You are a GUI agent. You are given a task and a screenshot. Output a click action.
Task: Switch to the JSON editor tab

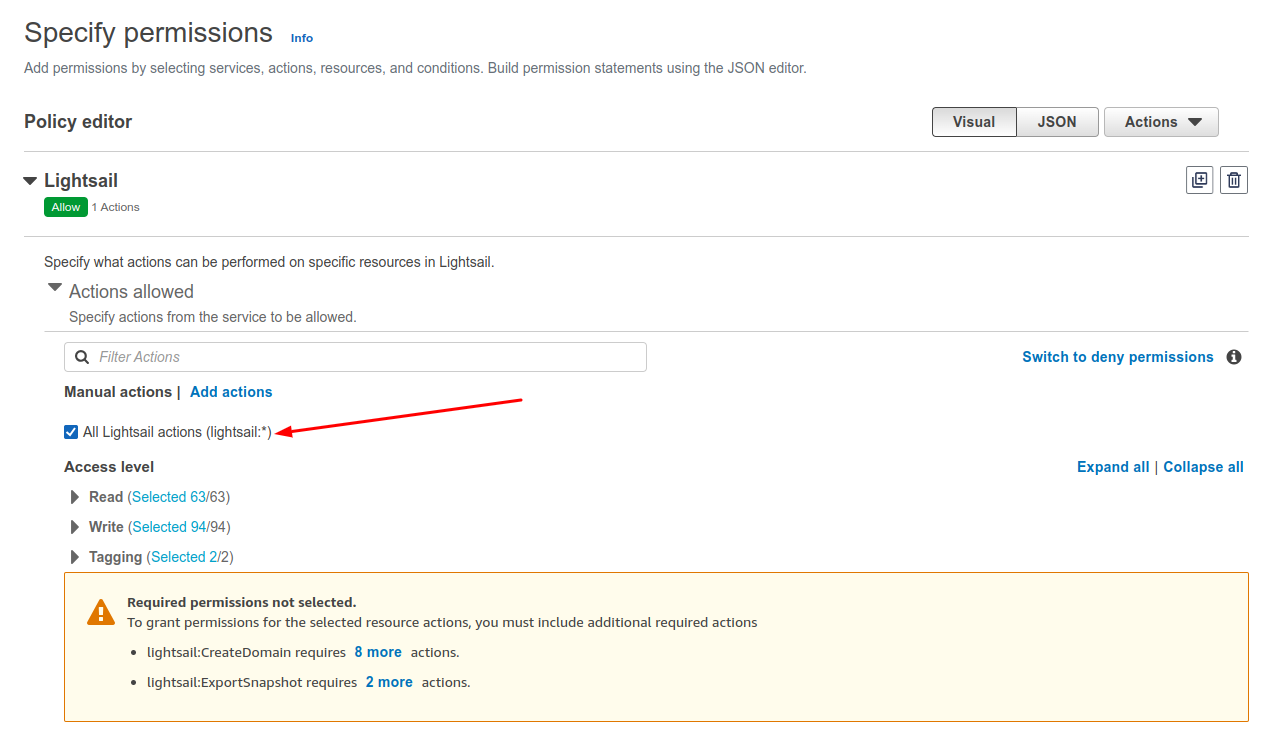[x=1057, y=122]
